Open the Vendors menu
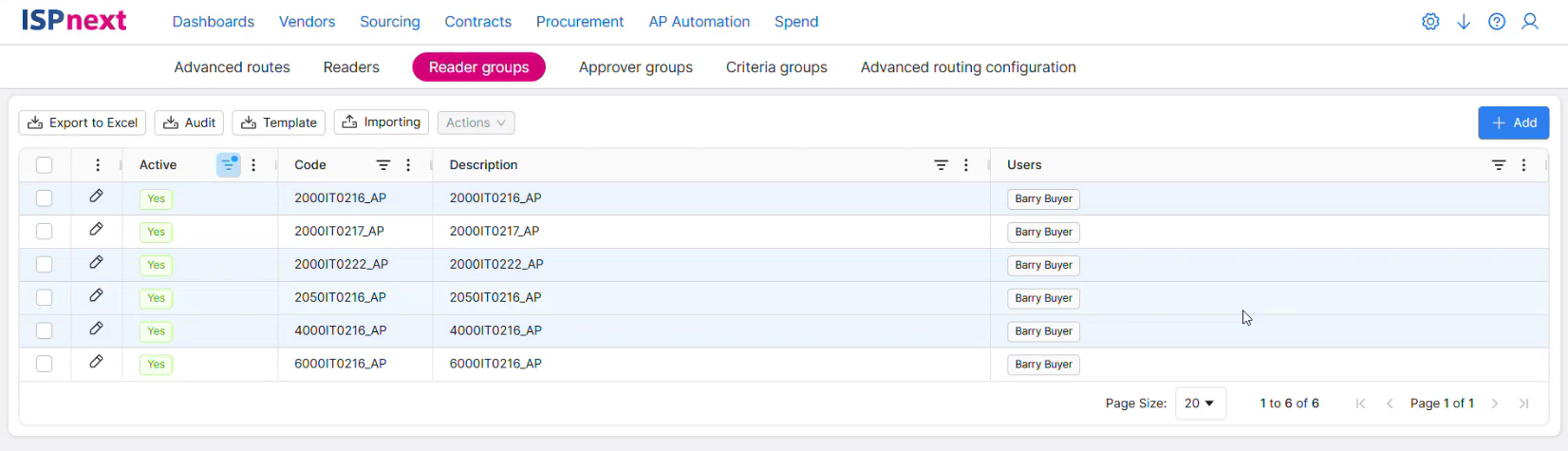 coord(308,22)
